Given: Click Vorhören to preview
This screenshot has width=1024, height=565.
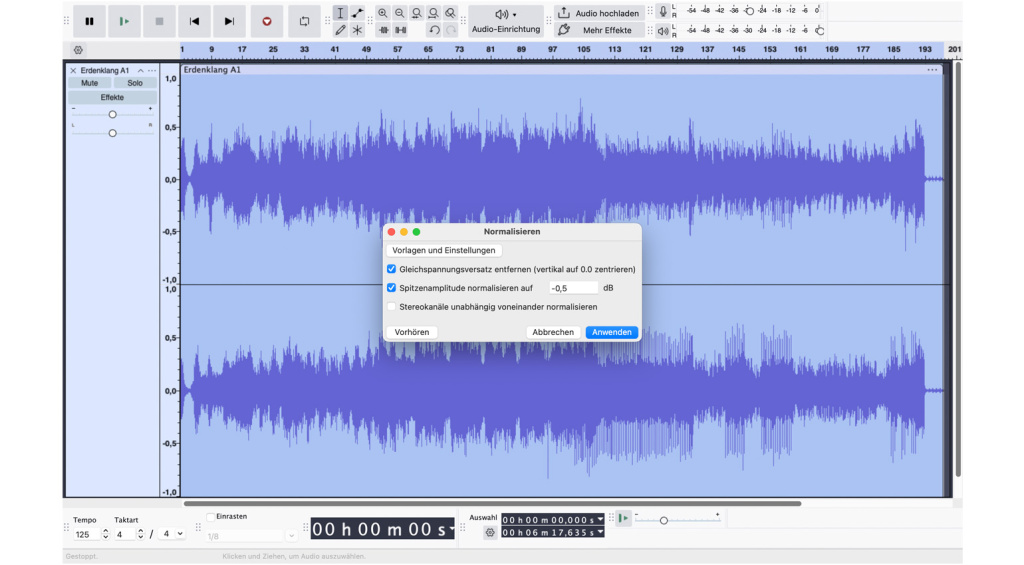Looking at the screenshot, I should point(412,332).
